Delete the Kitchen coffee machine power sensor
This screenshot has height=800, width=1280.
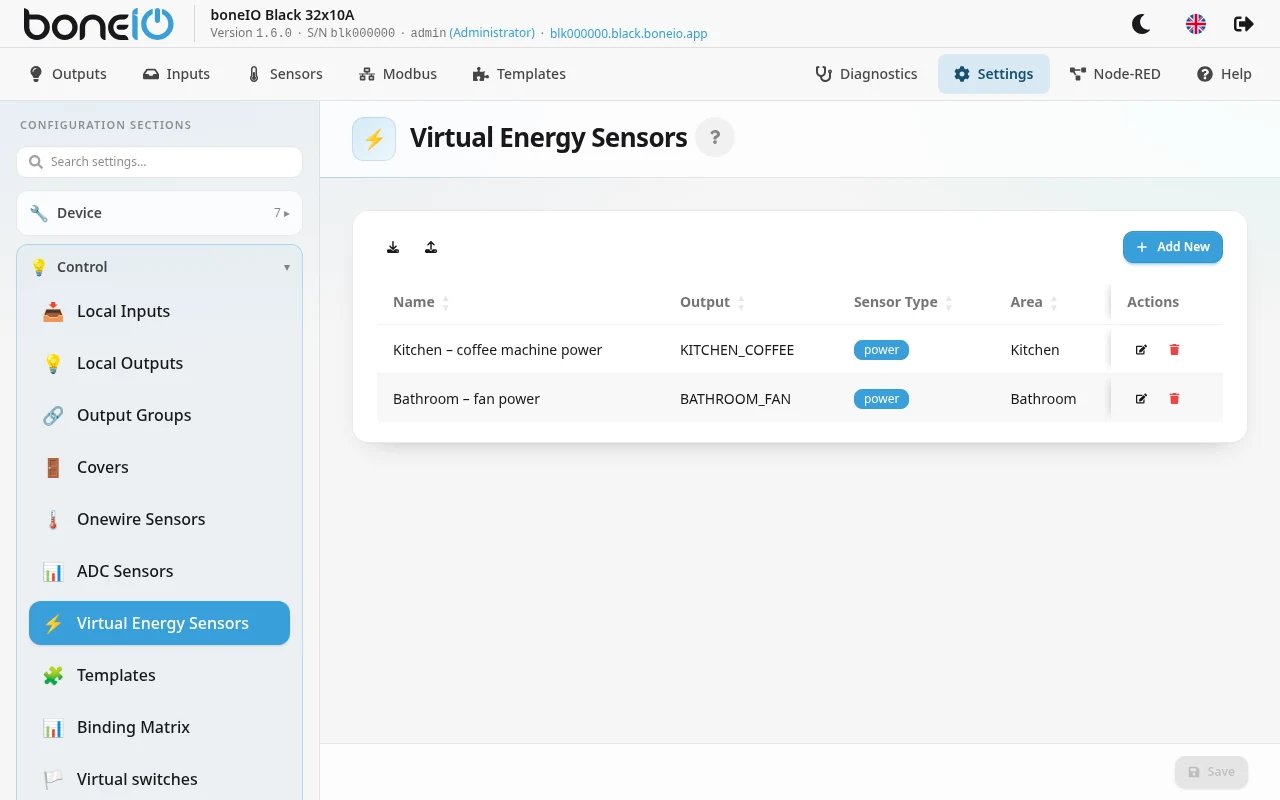(1174, 350)
